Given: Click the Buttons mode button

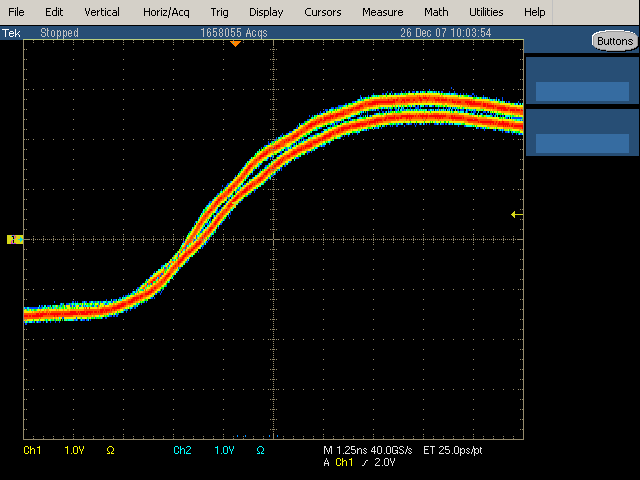Looking at the screenshot, I should pyautogui.click(x=613, y=41).
